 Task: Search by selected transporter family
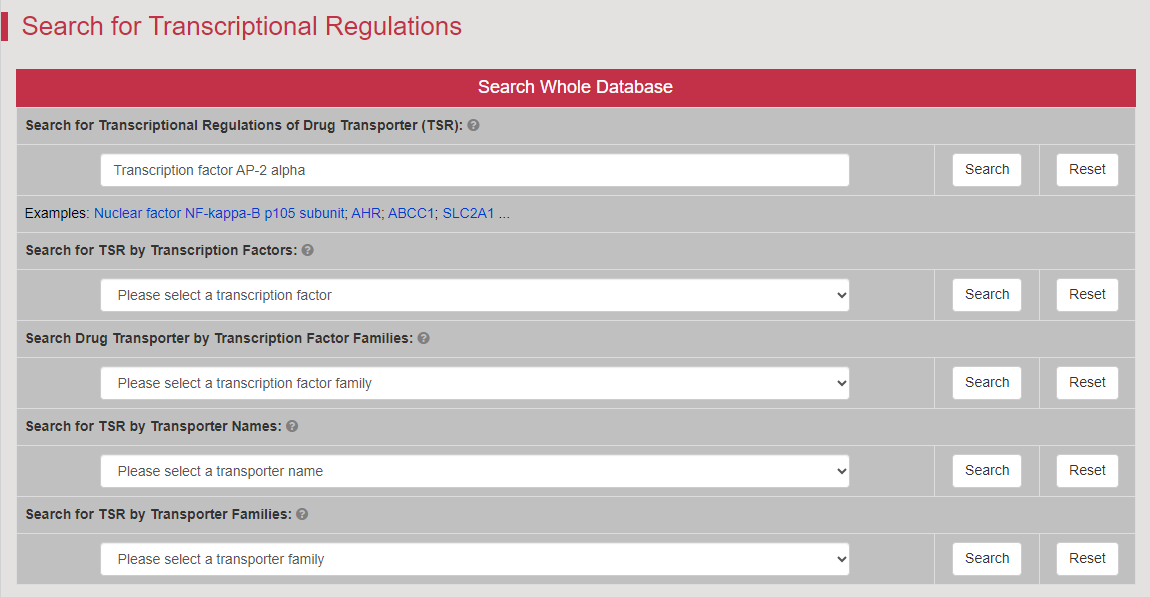coord(986,559)
